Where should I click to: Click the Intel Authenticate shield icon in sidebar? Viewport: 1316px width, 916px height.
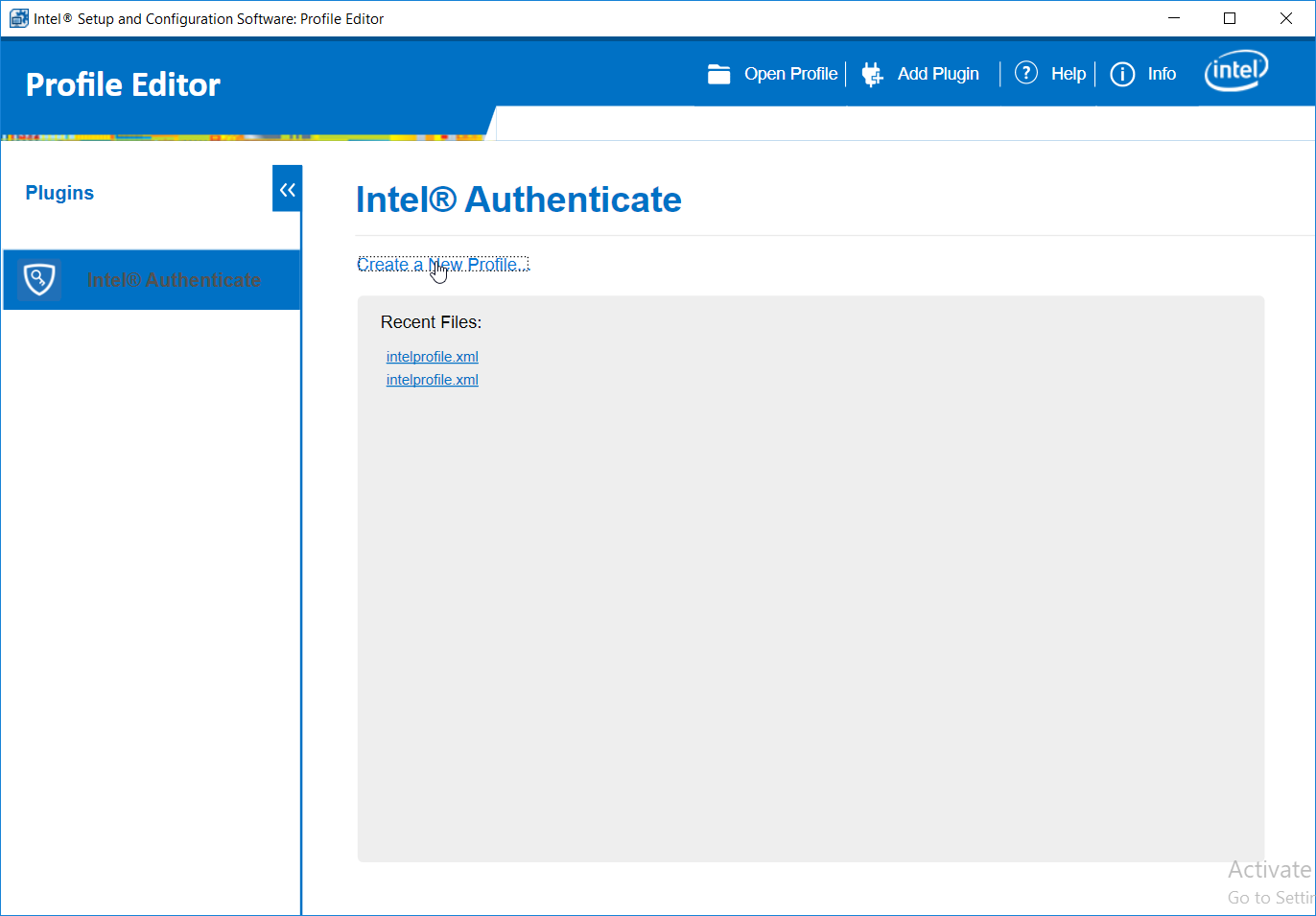point(39,279)
